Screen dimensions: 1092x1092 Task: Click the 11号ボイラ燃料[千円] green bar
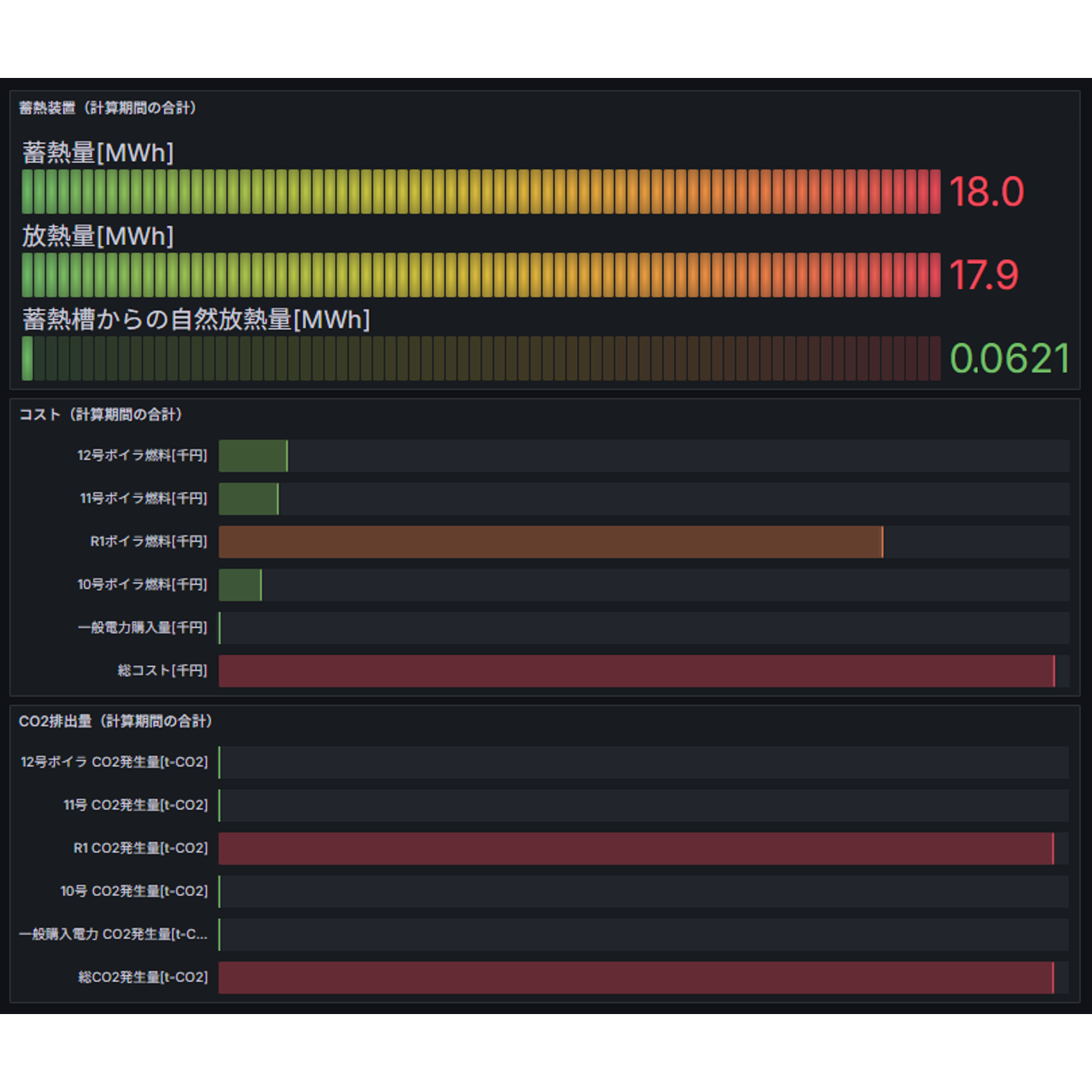(x=249, y=499)
